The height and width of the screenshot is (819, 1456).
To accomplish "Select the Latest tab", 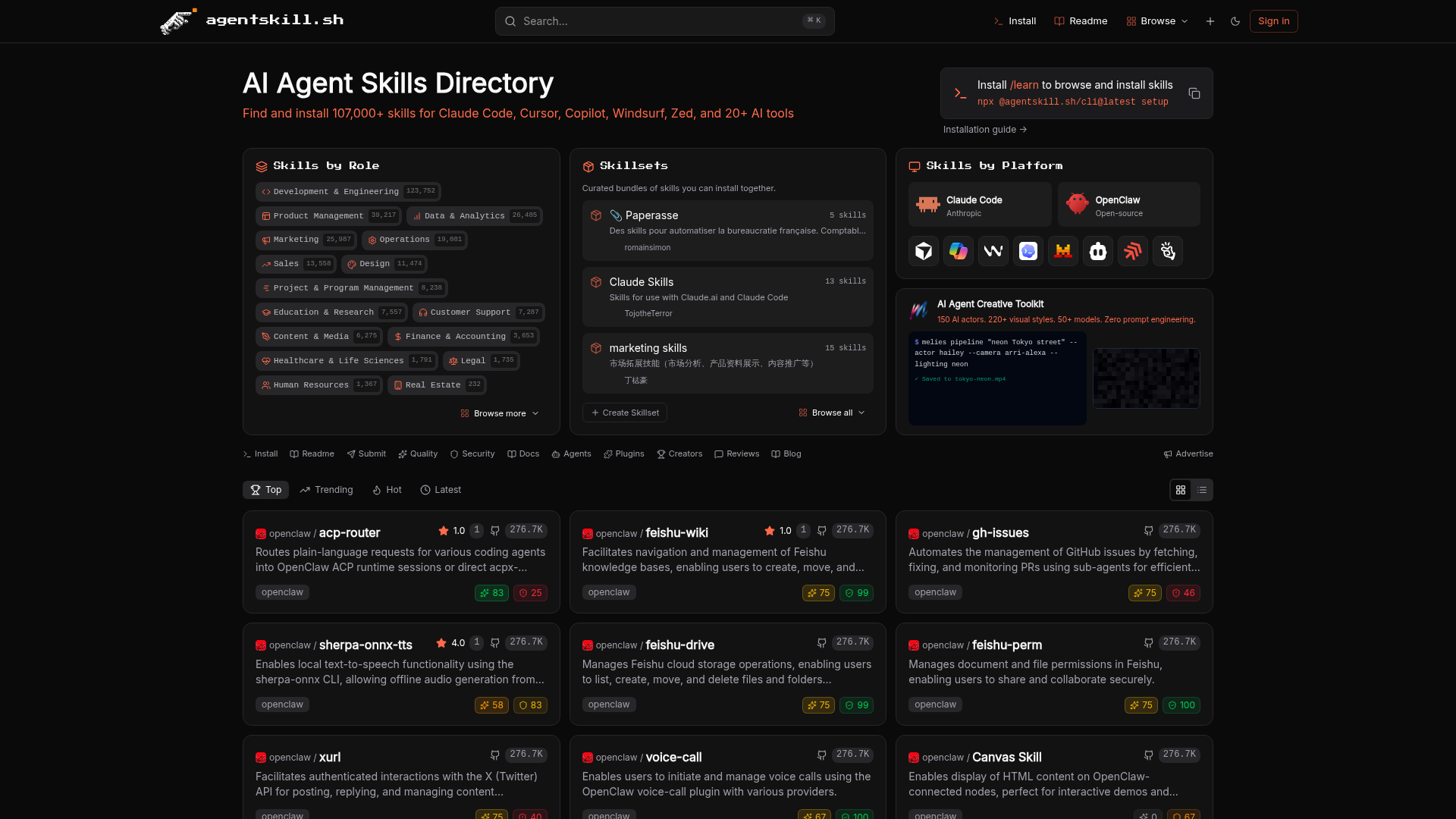I will click(x=441, y=490).
